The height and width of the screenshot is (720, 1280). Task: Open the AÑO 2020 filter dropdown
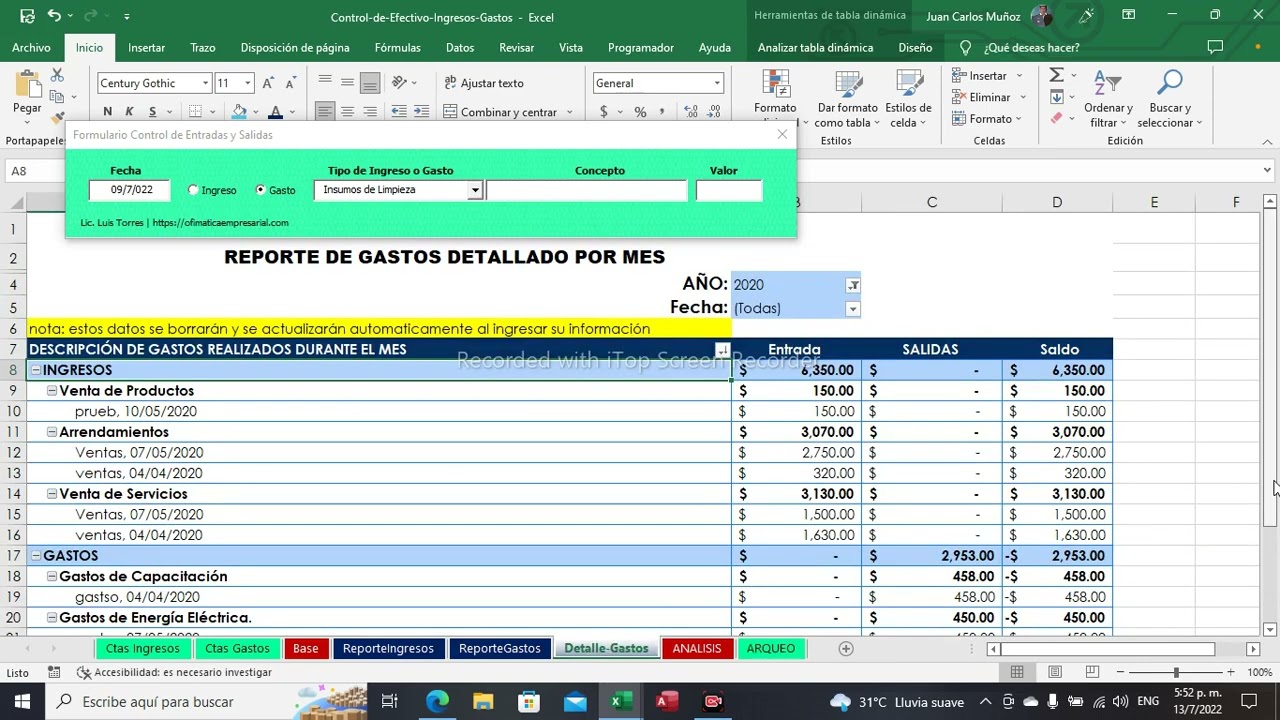pos(853,285)
